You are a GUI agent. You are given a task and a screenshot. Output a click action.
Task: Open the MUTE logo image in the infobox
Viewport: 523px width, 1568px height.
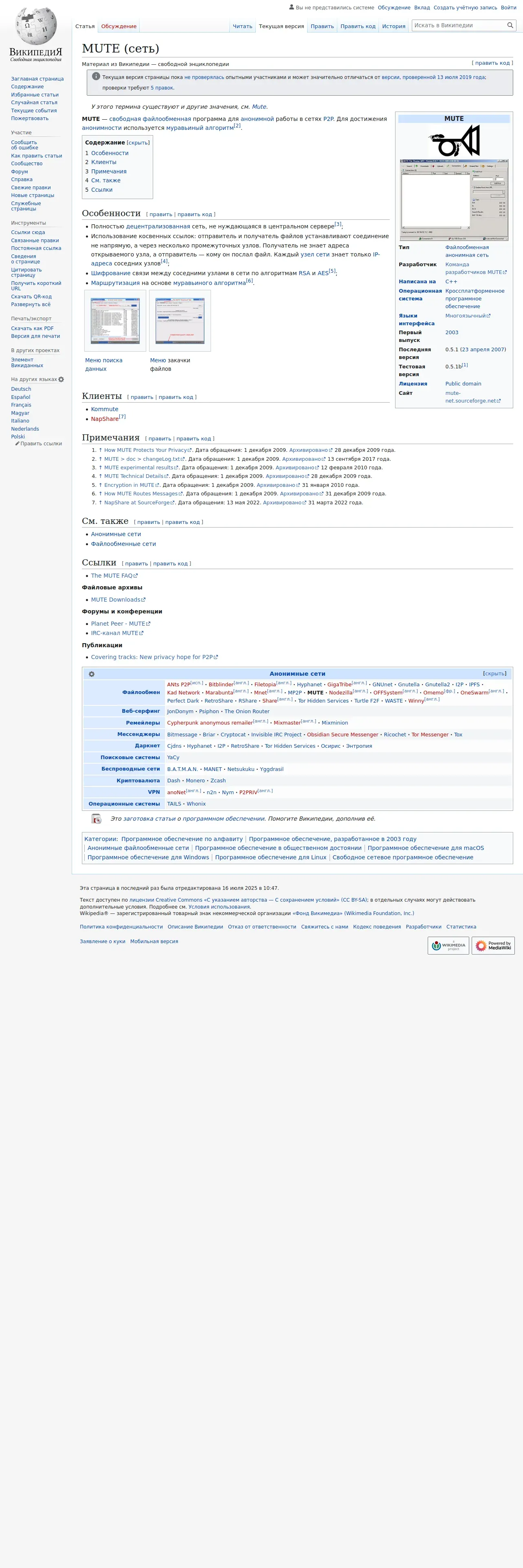click(454, 140)
